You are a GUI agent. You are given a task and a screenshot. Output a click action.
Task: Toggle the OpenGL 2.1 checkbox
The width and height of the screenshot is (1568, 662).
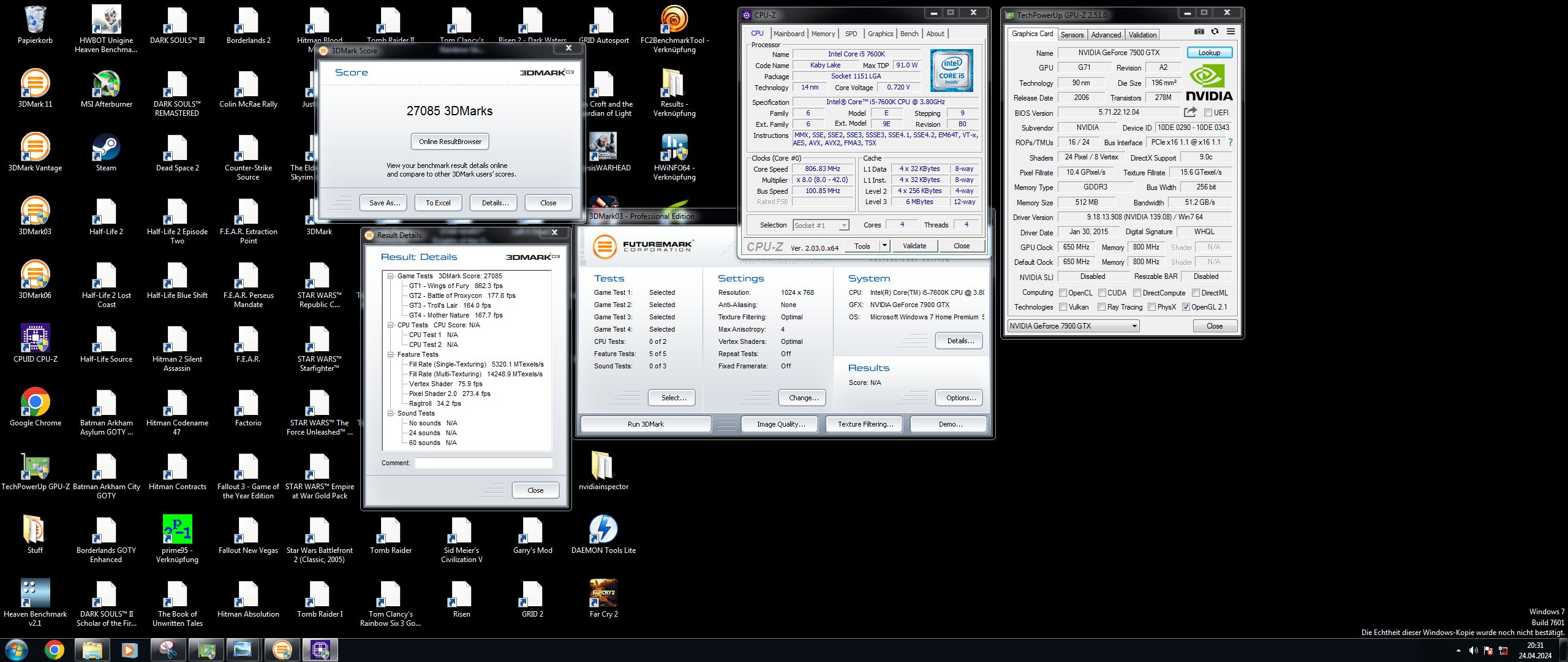[x=1186, y=307]
